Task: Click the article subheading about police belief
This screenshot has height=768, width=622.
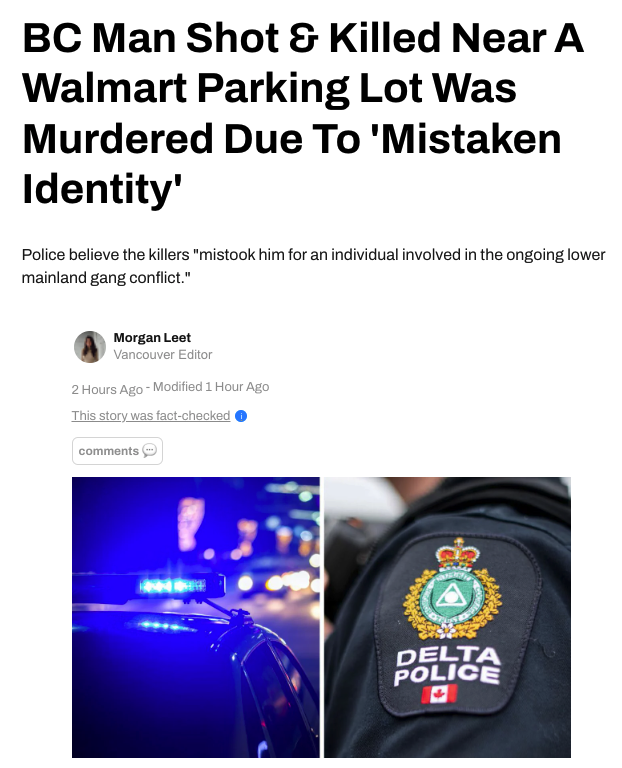Action: (x=313, y=266)
